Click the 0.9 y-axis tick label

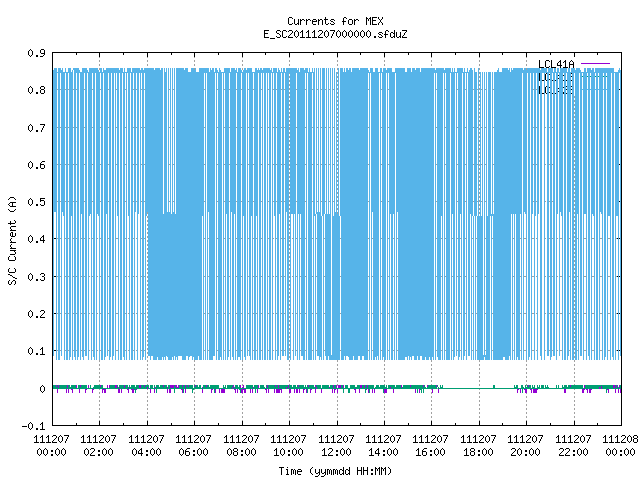[x=36, y=53]
